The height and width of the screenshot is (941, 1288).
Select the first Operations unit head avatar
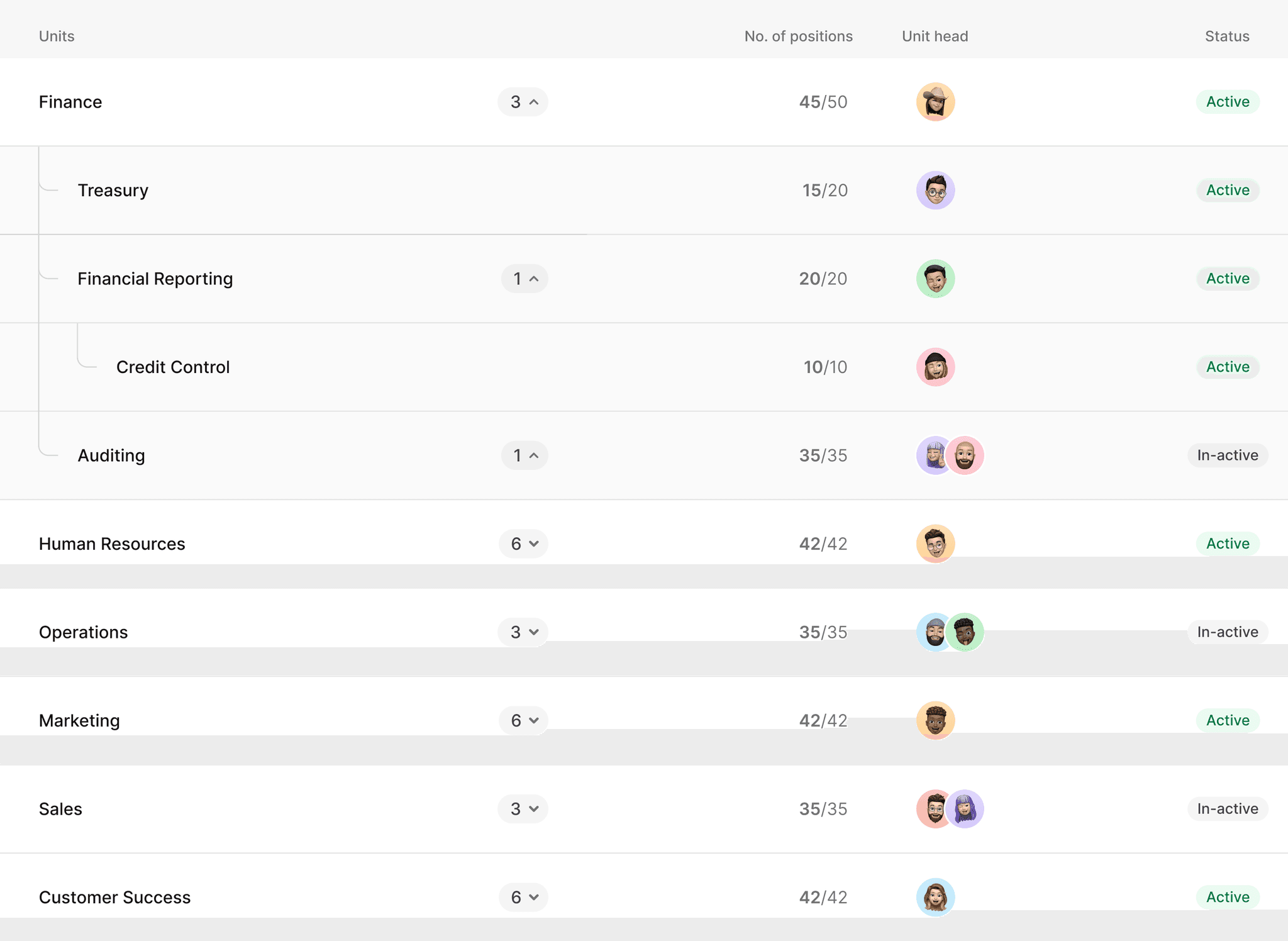click(933, 632)
